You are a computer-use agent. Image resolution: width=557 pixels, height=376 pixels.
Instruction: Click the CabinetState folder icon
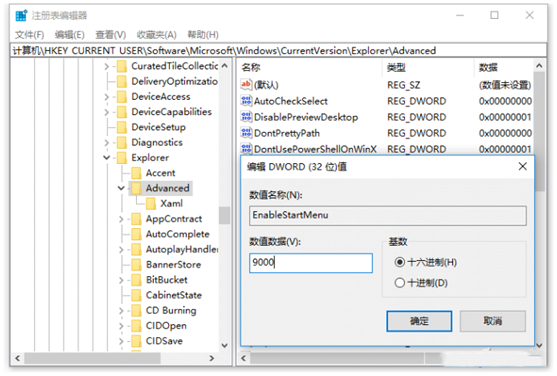tap(136, 295)
